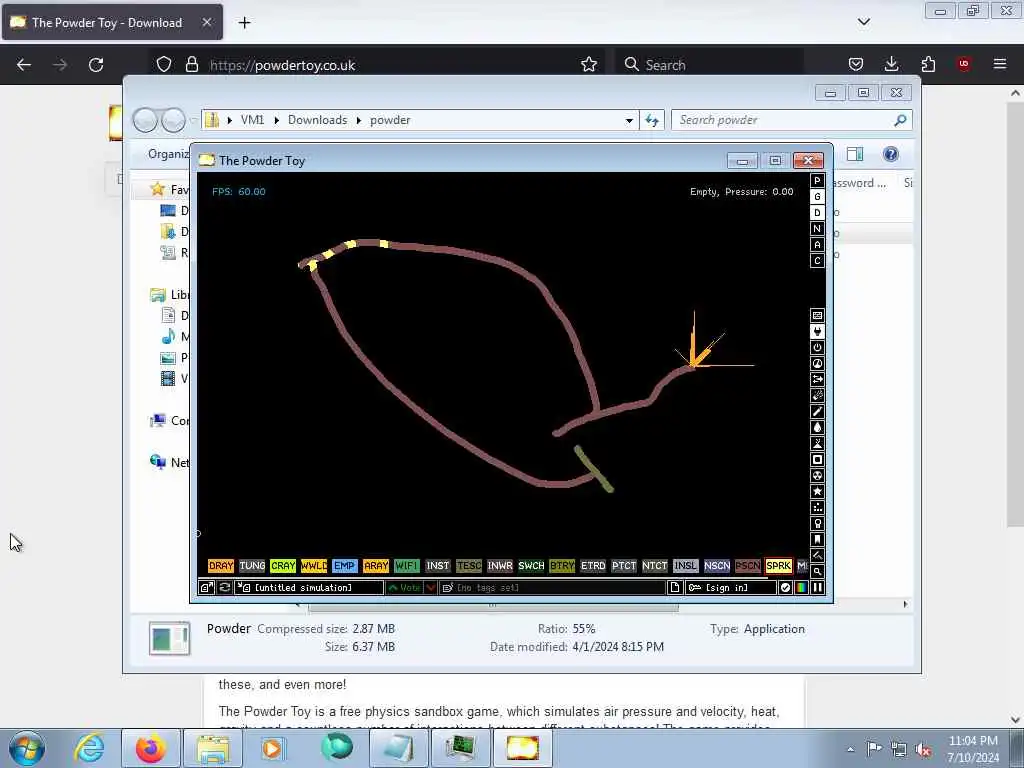This screenshot has height=768, width=1024.
Task: Expand the arrow before VM1 in breadcrumb
Action: [x=230, y=120]
